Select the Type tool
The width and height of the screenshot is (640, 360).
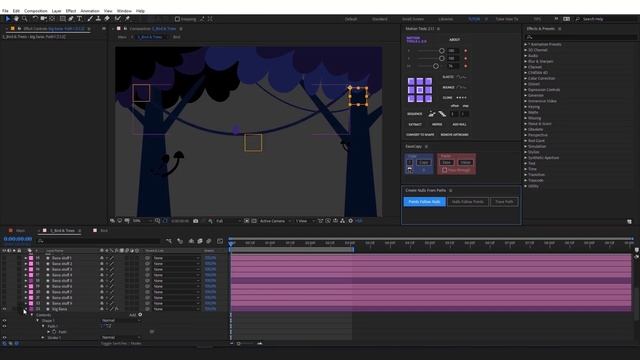[x=79, y=19]
